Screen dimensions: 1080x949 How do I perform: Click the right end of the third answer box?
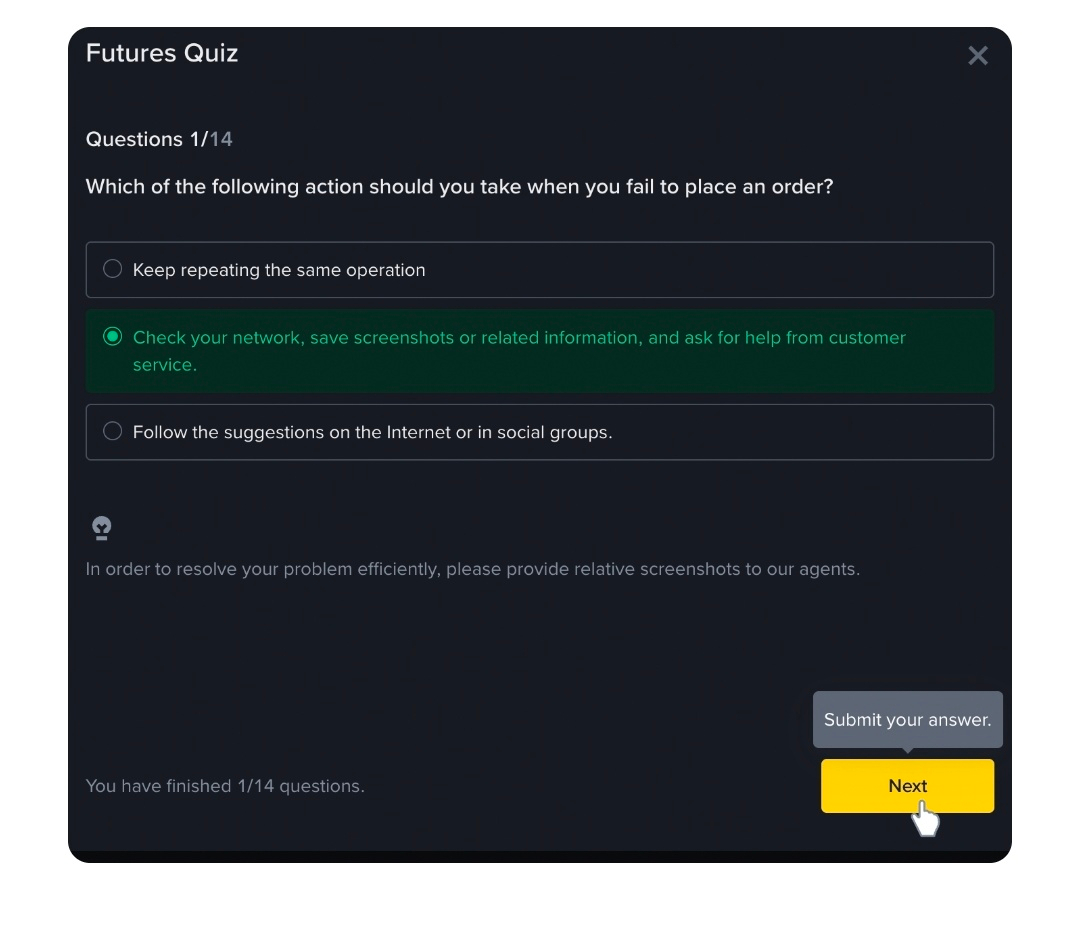click(x=960, y=432)
